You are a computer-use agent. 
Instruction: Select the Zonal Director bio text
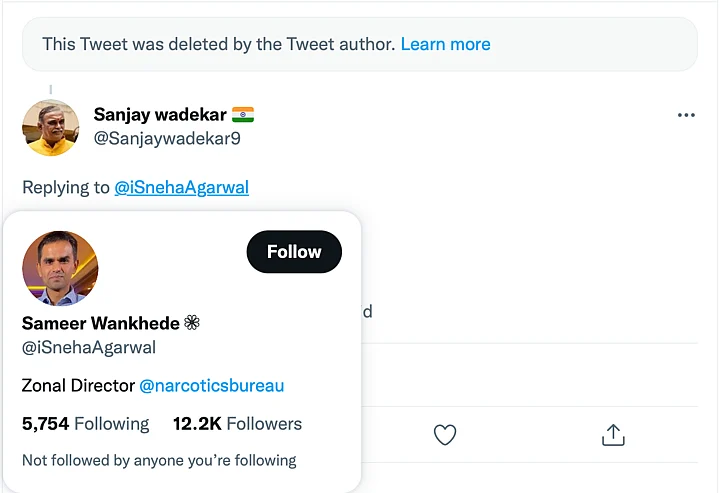point(77,385)
